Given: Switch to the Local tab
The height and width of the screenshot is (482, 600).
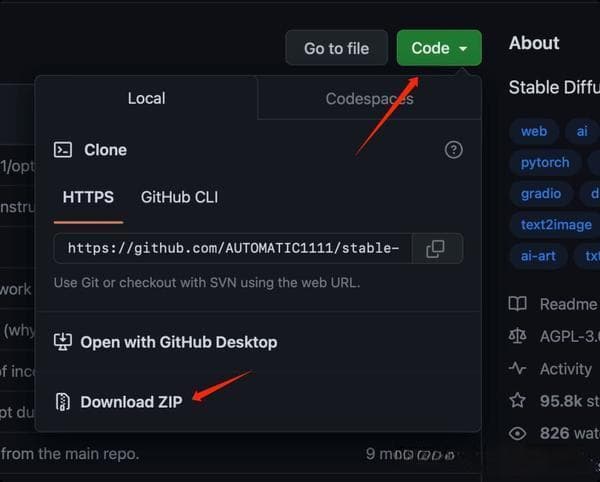Looking at the screenshot, I should [147, 98].
